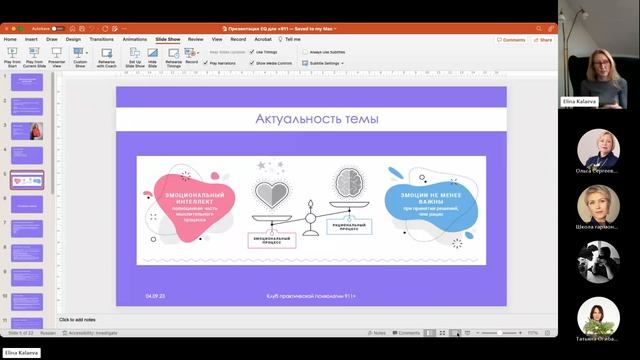
Task: Toggle the Play Narrations checkbox
Action: 206,63
